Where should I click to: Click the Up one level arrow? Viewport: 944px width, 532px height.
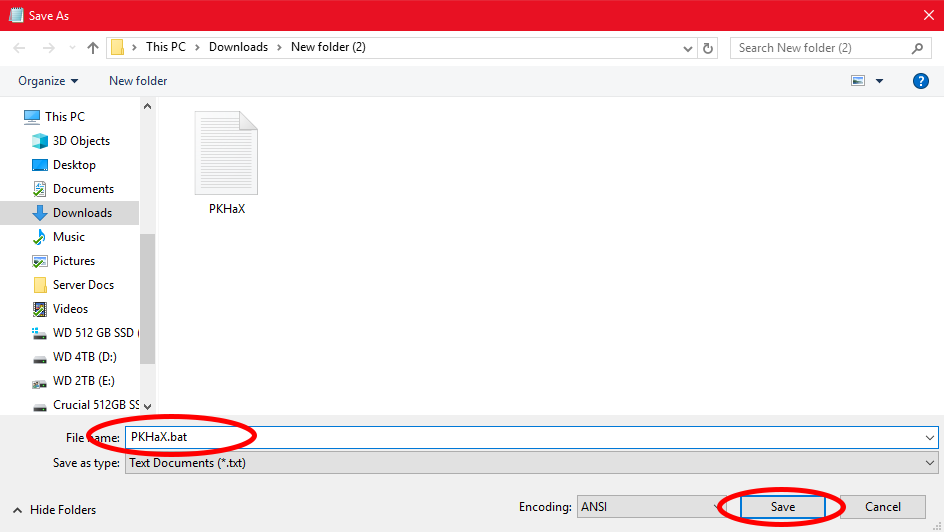93,48
